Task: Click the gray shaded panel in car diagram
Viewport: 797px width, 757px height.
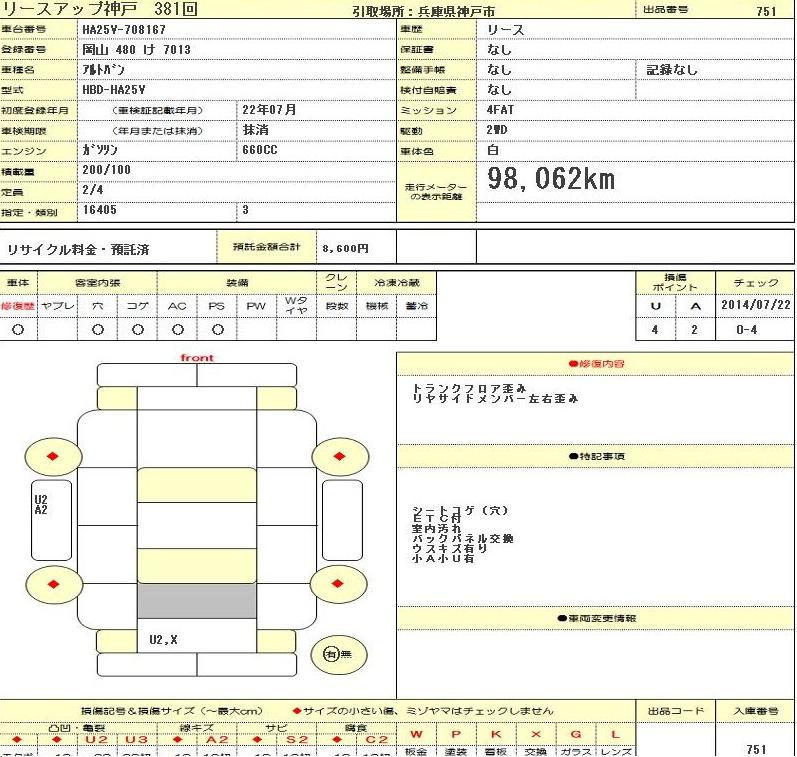Action: [x=196, y=601]
